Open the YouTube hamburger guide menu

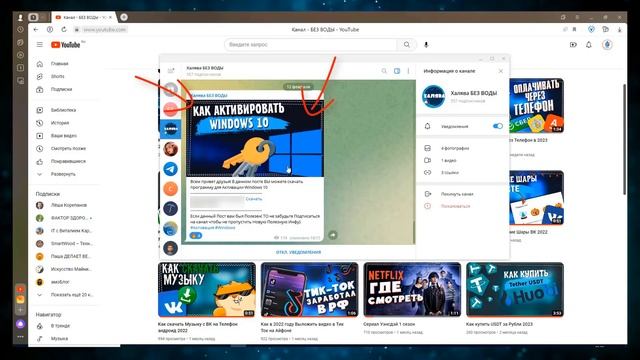click(x=40, y=44)
